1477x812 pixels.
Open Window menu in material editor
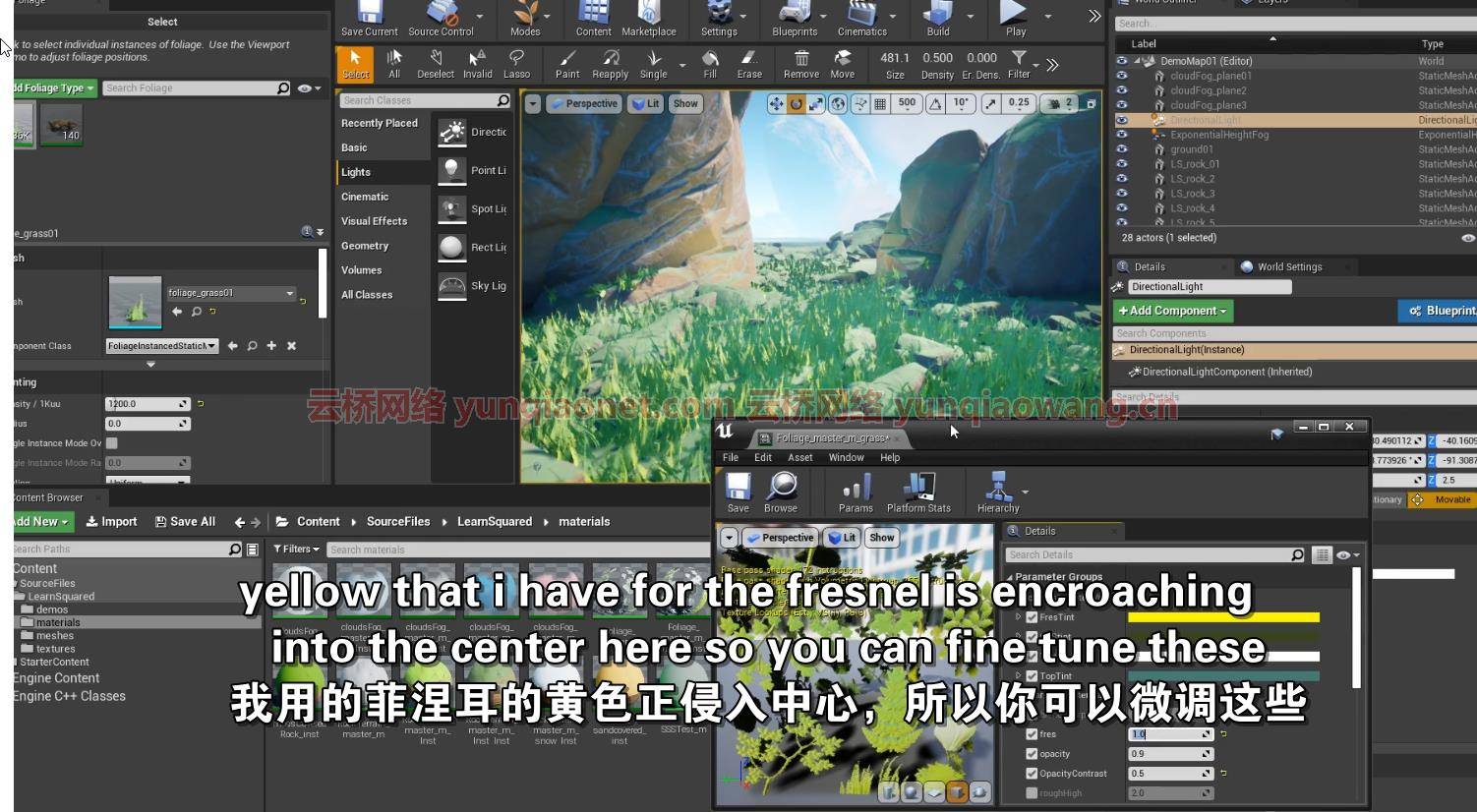click(846, 458)
